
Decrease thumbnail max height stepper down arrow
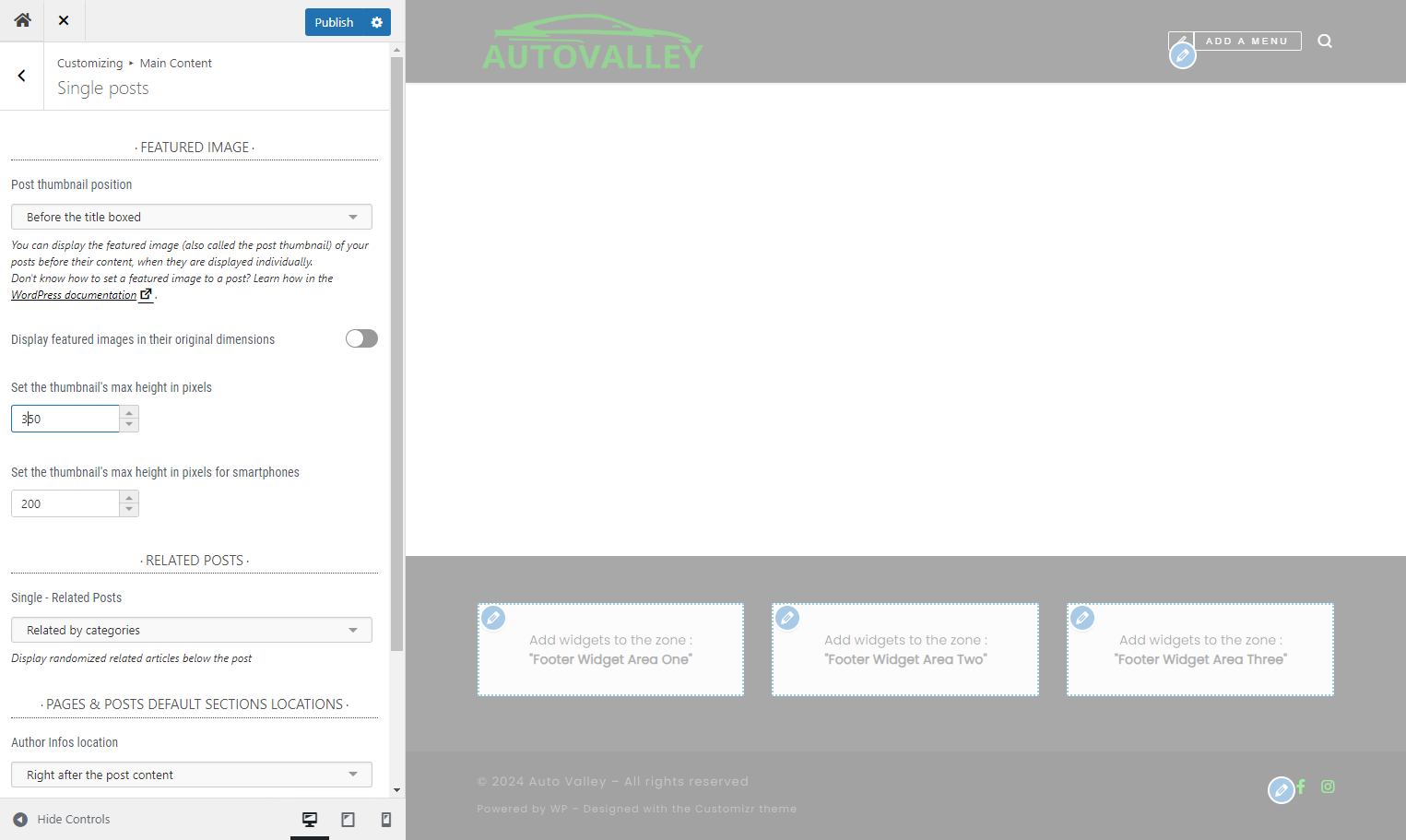pyautogui.click(x=129, y=425)
